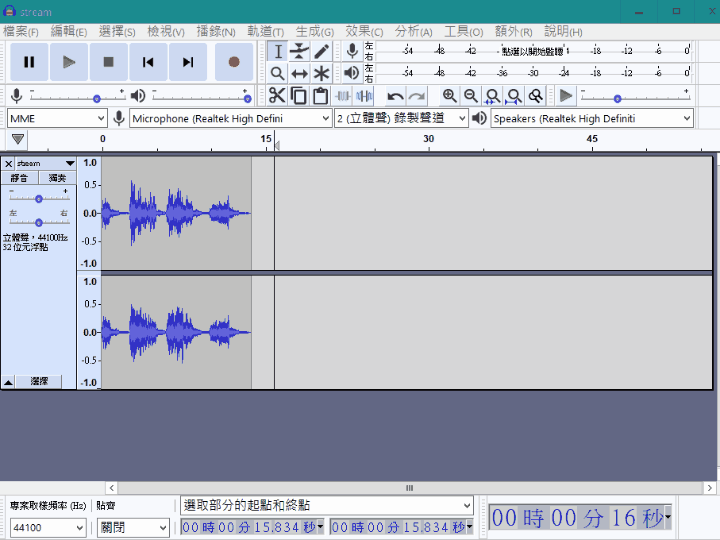Pause playback with the Pause button
Viewport: 720px width, 540px height.
[x=29, y=62]
